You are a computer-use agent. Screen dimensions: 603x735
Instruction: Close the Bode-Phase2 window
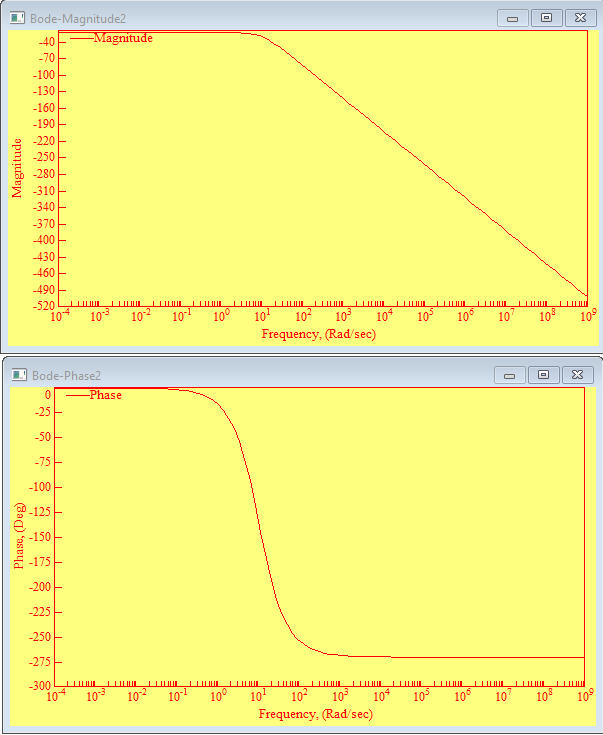(577, 375)
